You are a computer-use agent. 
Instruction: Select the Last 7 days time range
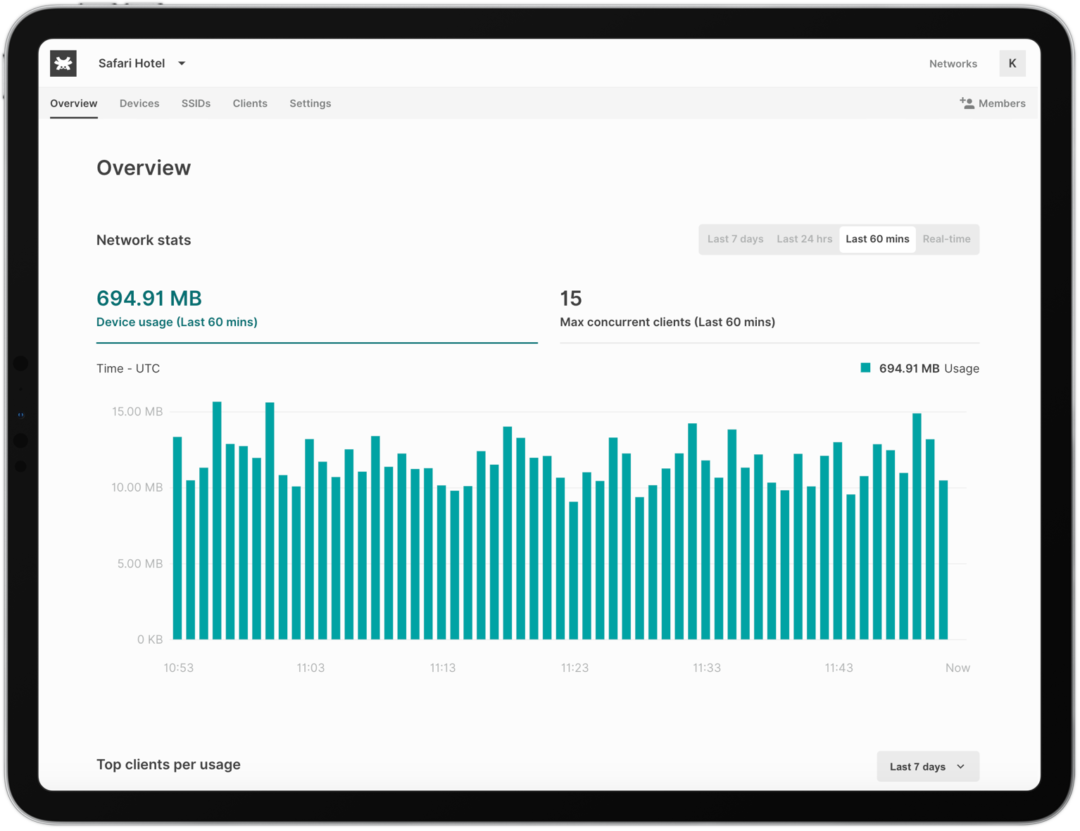pyautogui.click(x=735, y=239)
